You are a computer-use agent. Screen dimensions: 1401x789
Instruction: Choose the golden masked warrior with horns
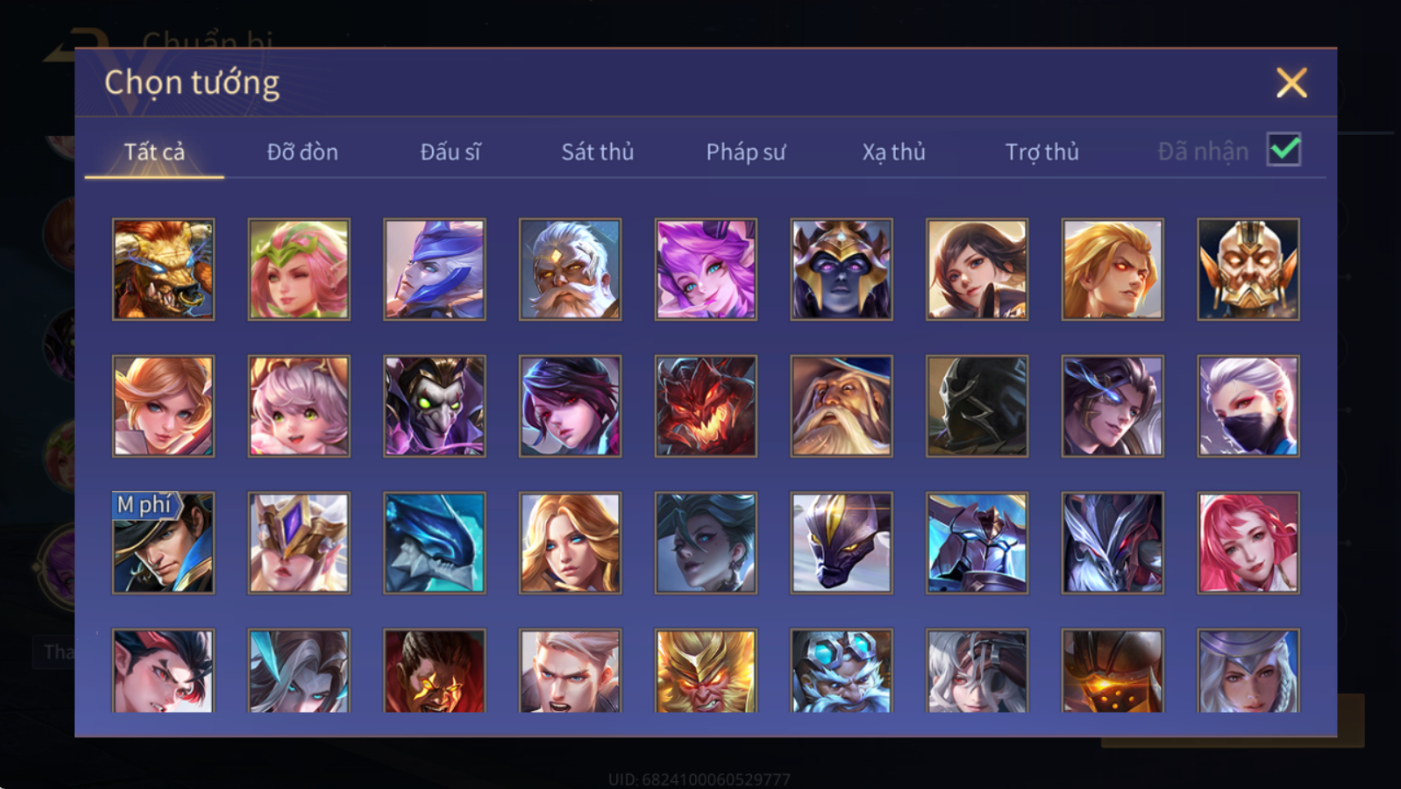click(x=1248, y=270)
